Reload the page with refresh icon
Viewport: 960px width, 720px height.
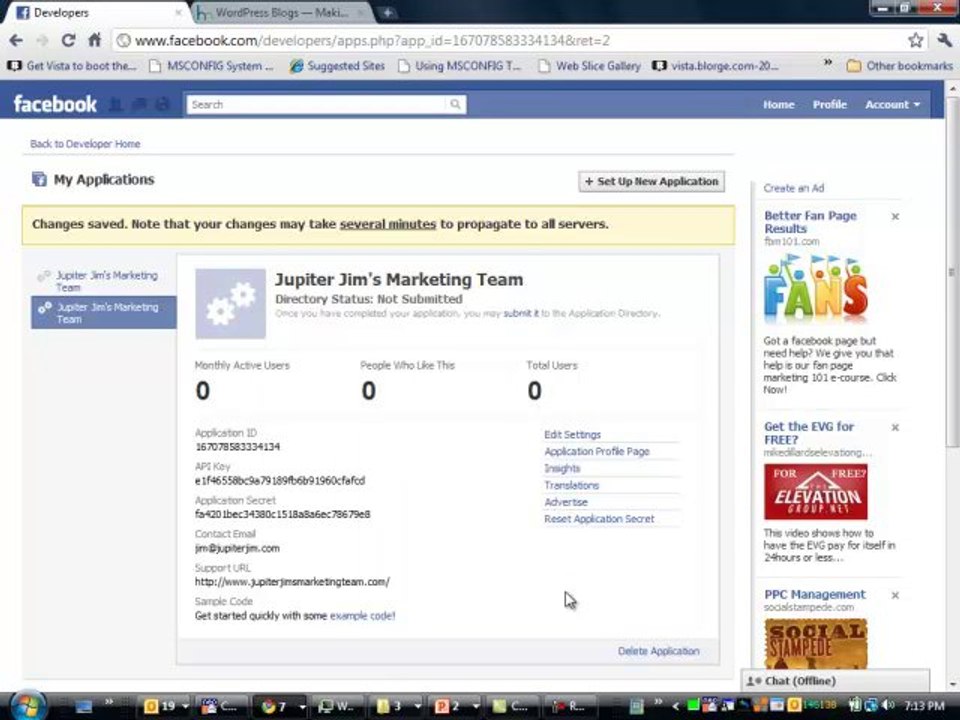[x=69, y=40]
